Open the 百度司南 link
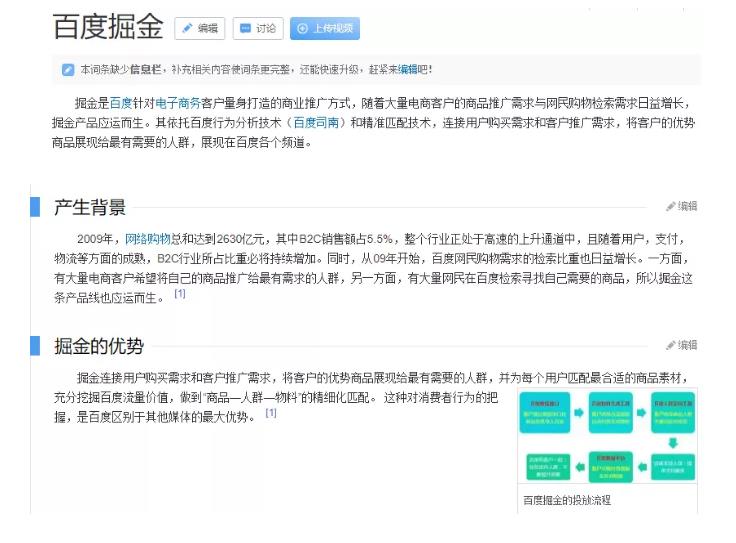736x543 pixels. [316, 122]
